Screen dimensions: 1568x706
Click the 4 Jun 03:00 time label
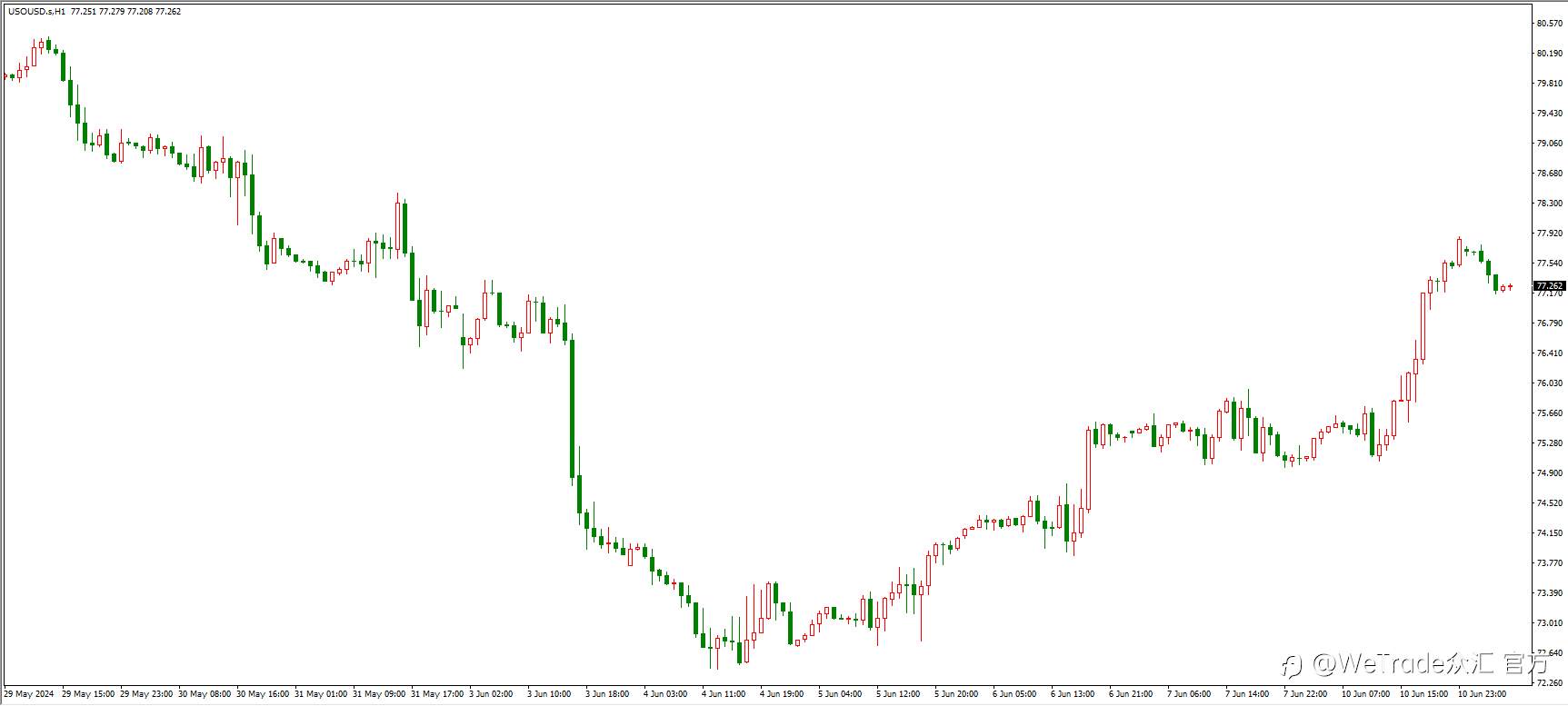tap(665, 694)
